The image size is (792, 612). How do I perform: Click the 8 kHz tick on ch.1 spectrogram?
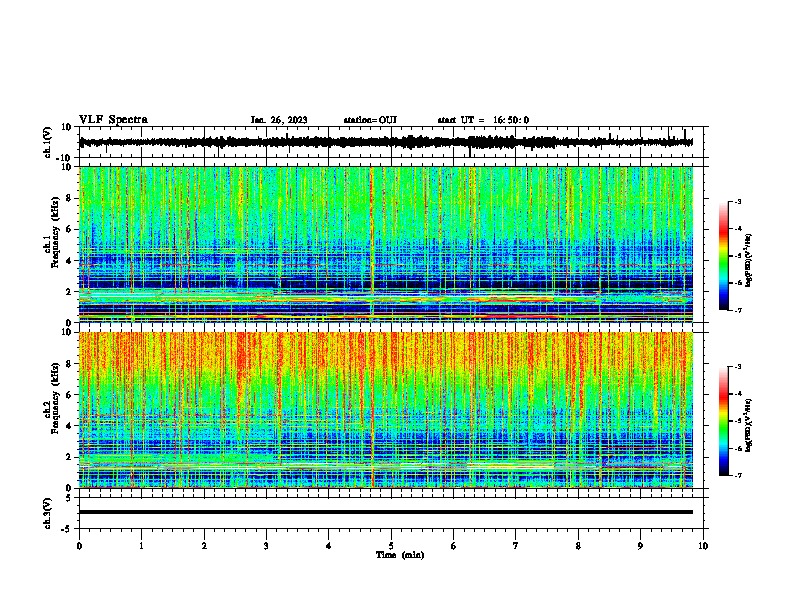[x=70, y=198]
